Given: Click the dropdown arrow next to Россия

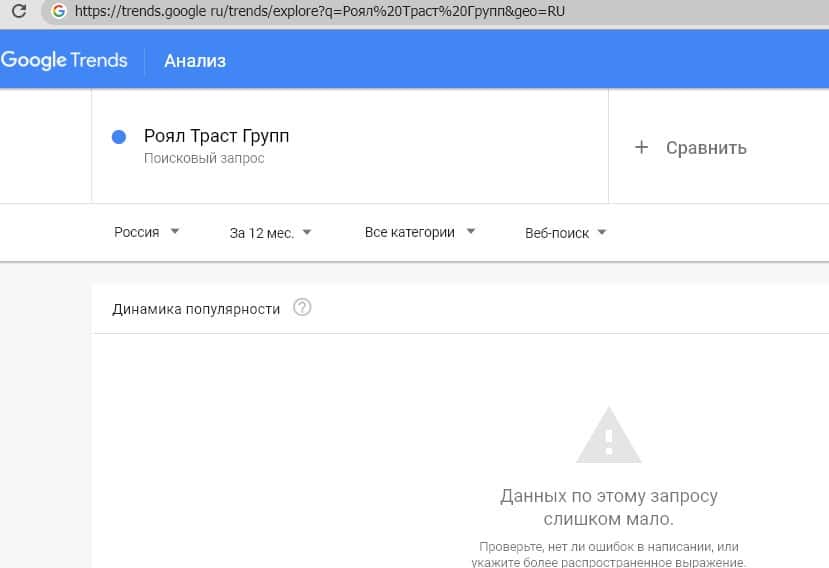Looking at the screenshot, I should point(175,232).
